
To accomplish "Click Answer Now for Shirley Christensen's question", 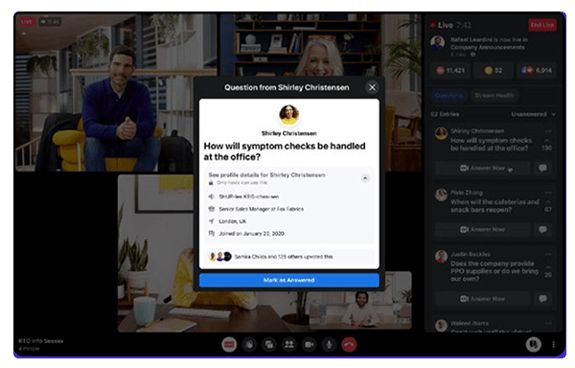I will point(483,168).
